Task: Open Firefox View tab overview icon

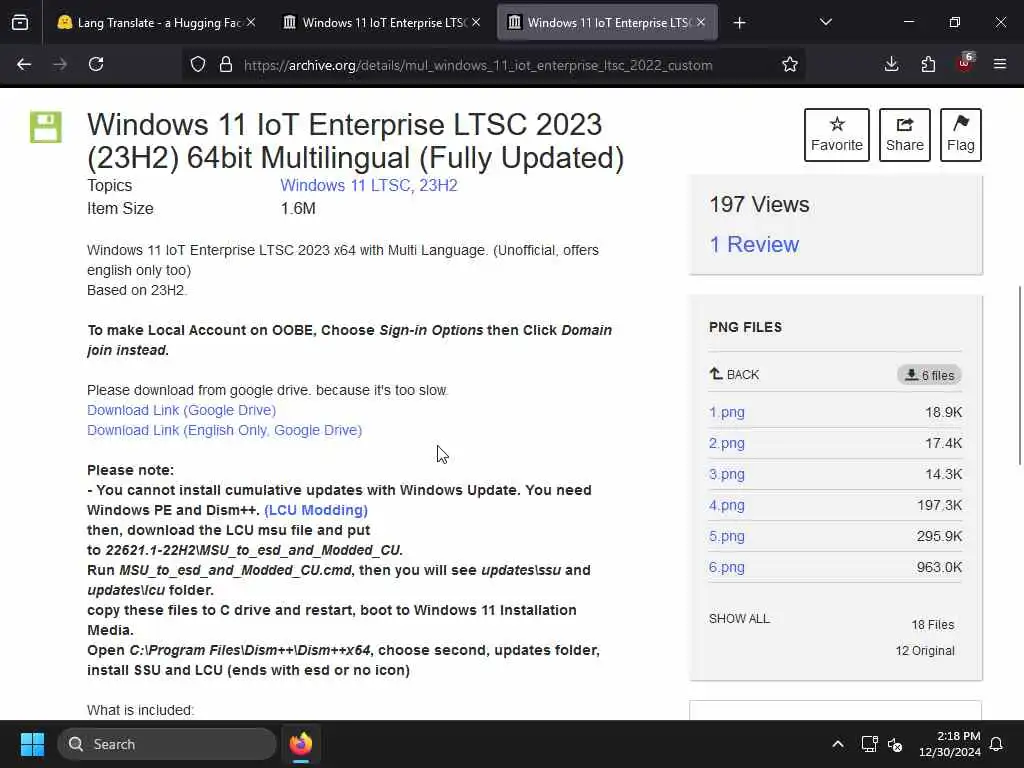Action: click(20, 23)
